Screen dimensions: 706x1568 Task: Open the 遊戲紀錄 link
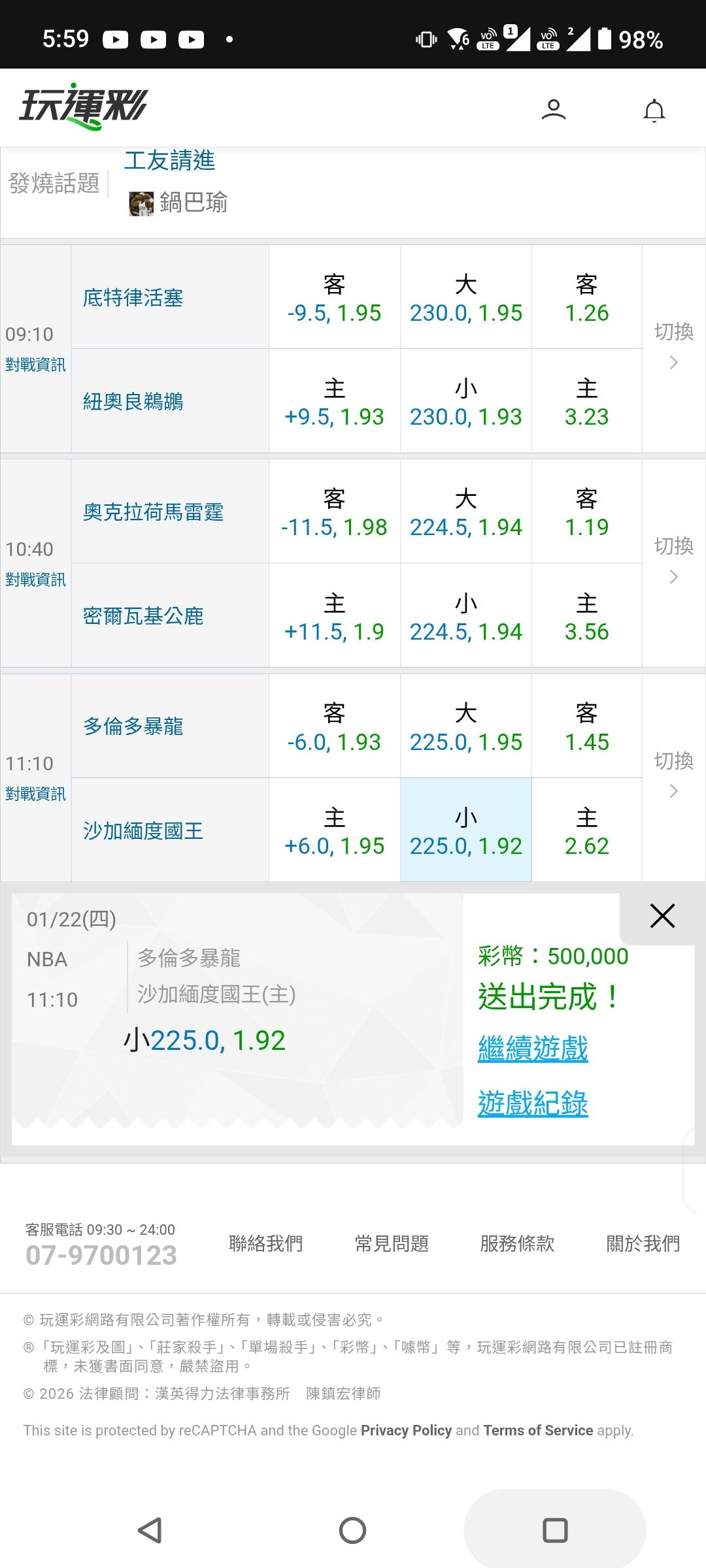click(x=533, y=1104)
